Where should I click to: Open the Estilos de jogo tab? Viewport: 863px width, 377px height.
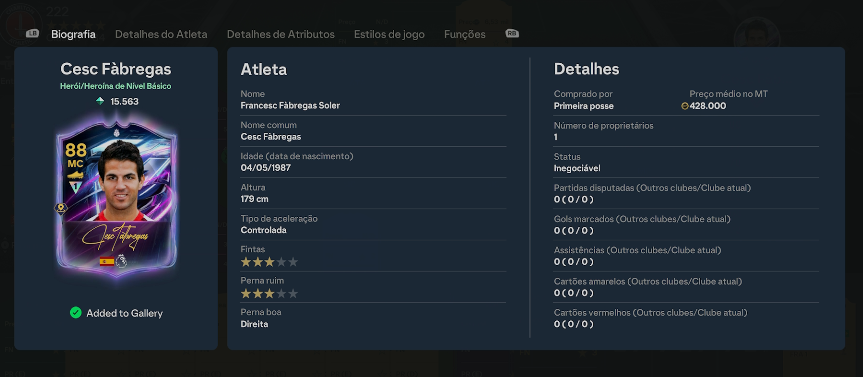[389, 34]
